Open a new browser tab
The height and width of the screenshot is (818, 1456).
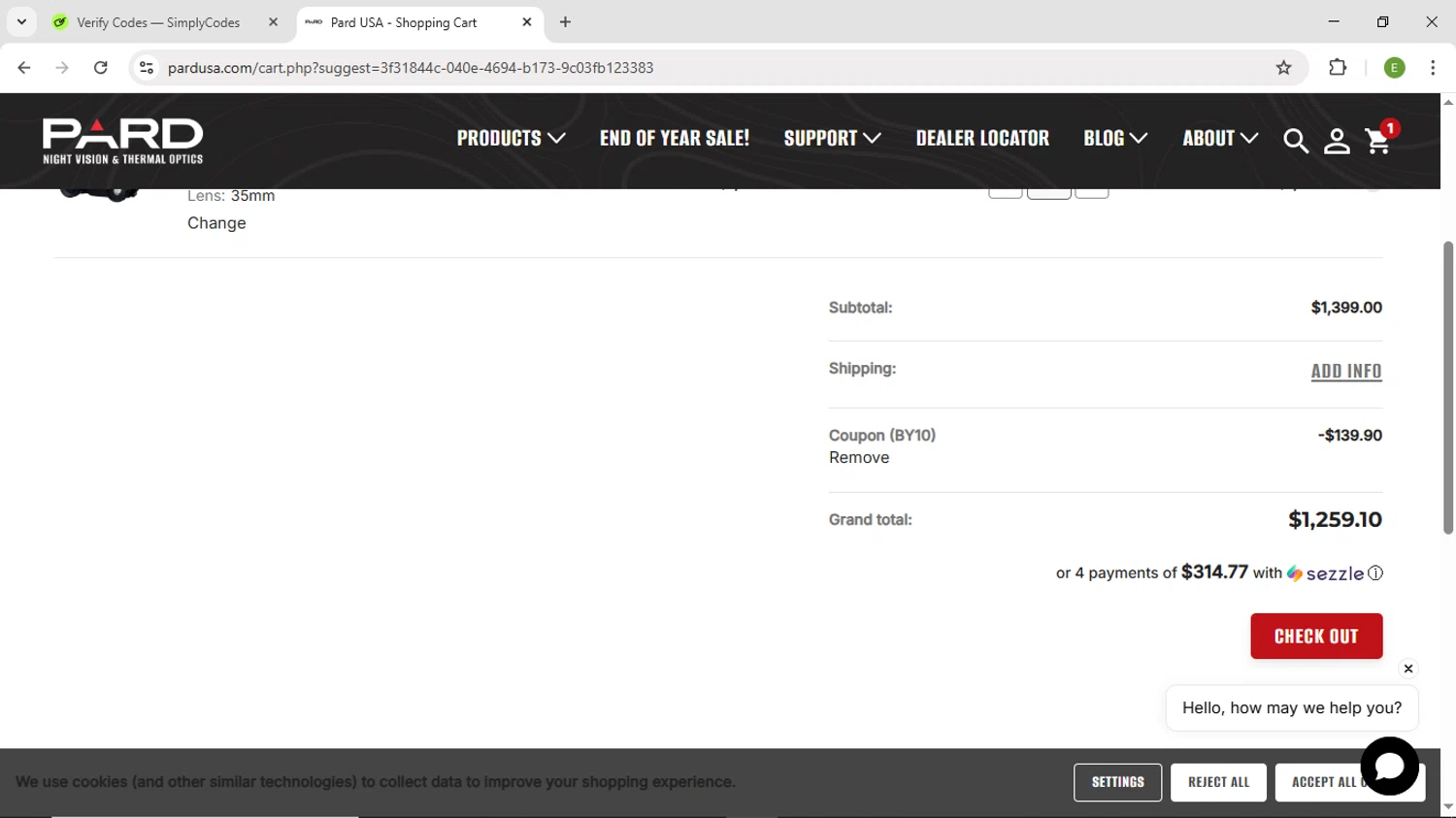565,22
